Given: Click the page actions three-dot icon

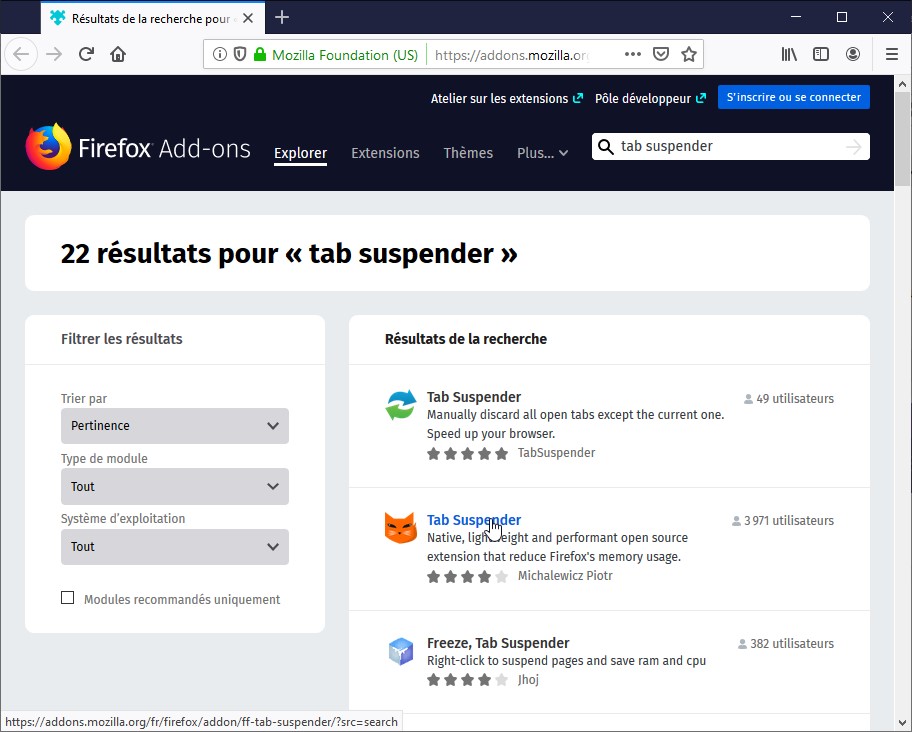Looking at the screenshot, I should (633, 54).
